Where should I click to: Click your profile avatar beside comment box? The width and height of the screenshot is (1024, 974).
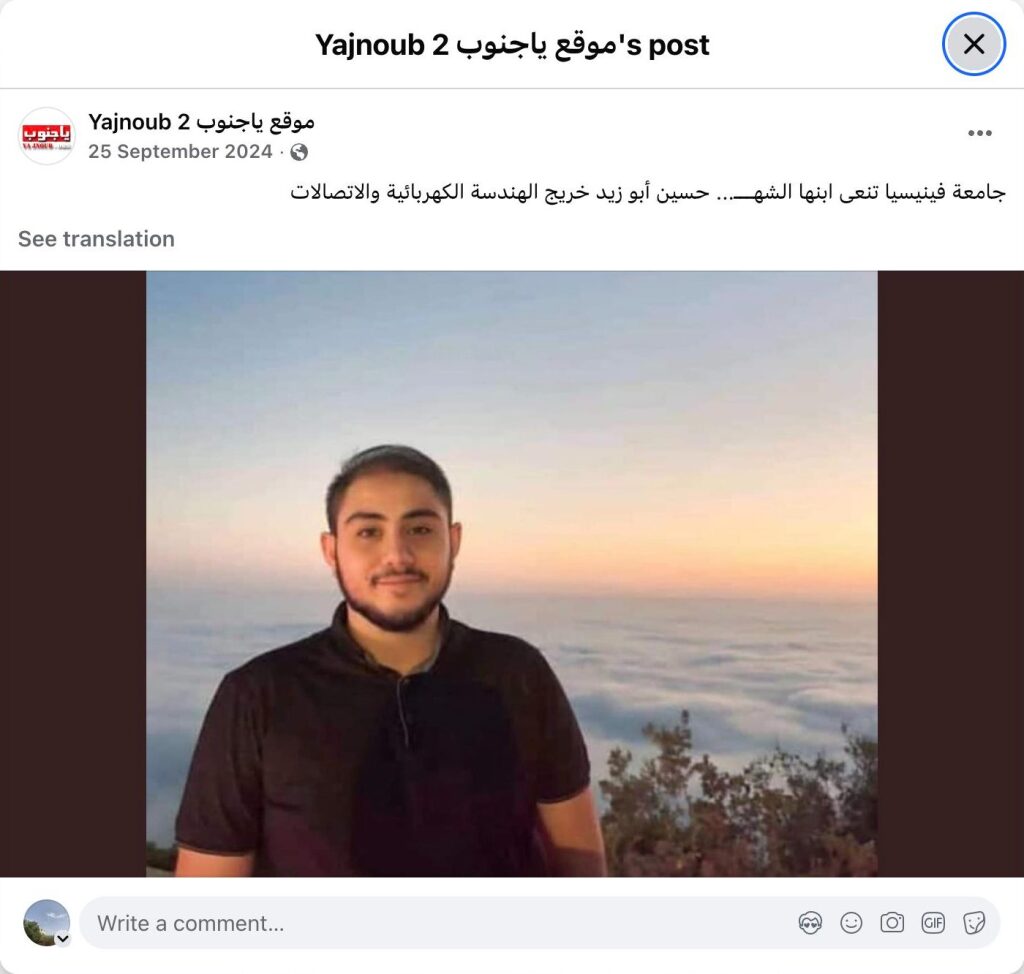46,922
